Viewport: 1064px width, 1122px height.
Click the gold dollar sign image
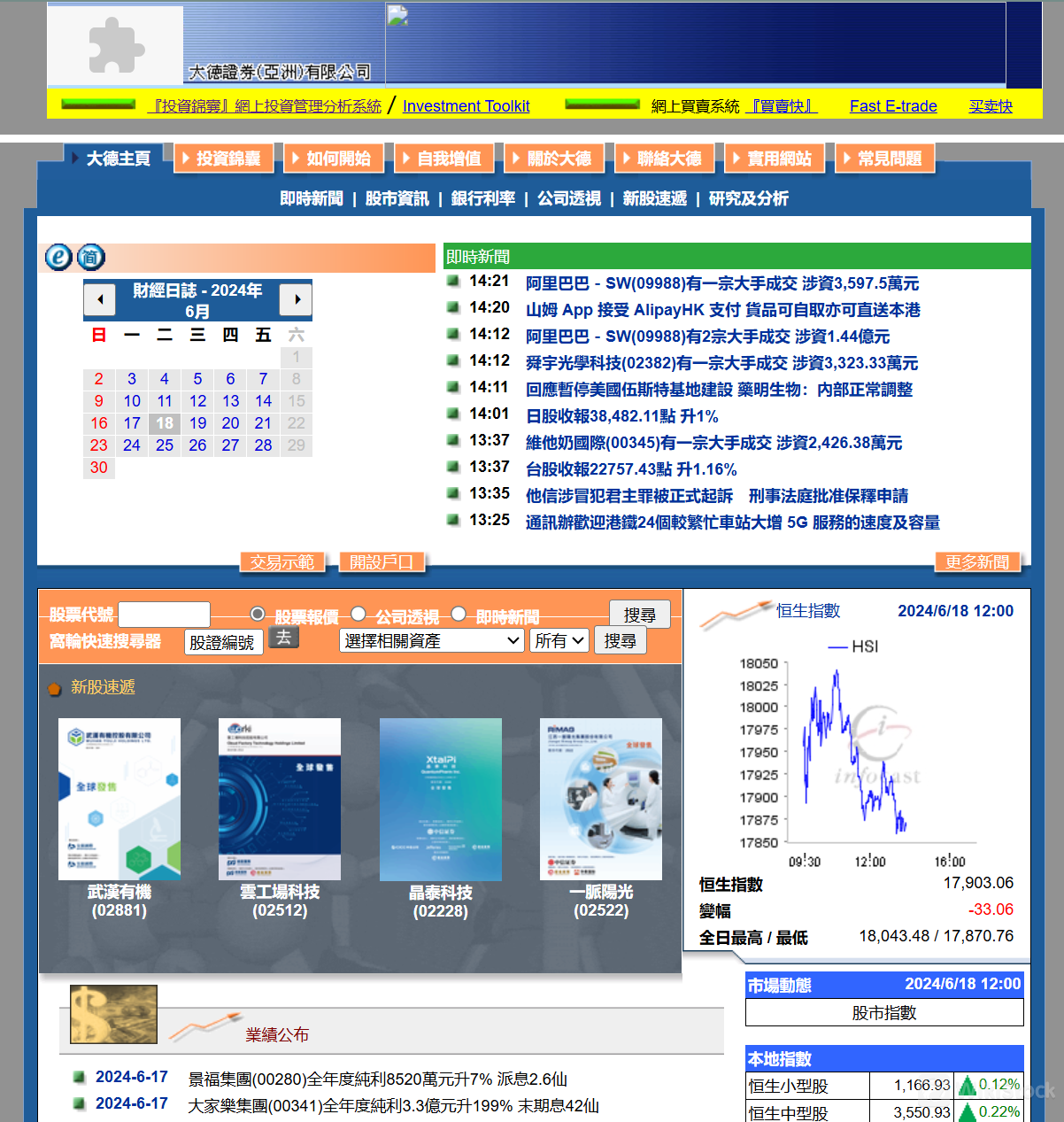click(x=113, y=1014)
